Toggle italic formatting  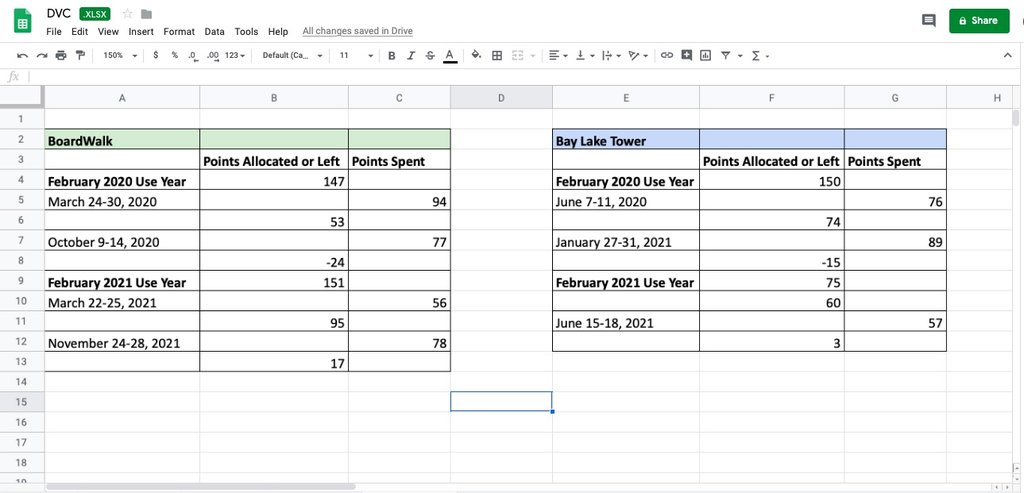(411, 56)
